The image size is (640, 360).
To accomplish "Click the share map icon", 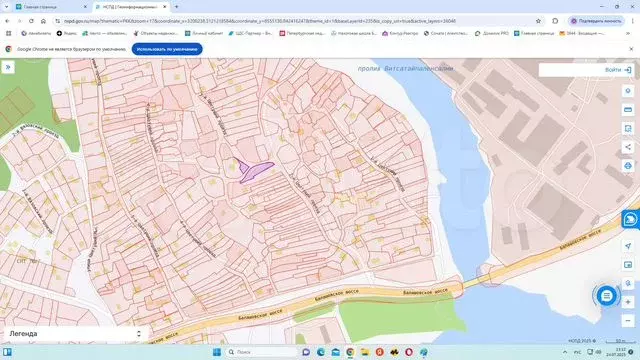I will (x=628, y=147).
